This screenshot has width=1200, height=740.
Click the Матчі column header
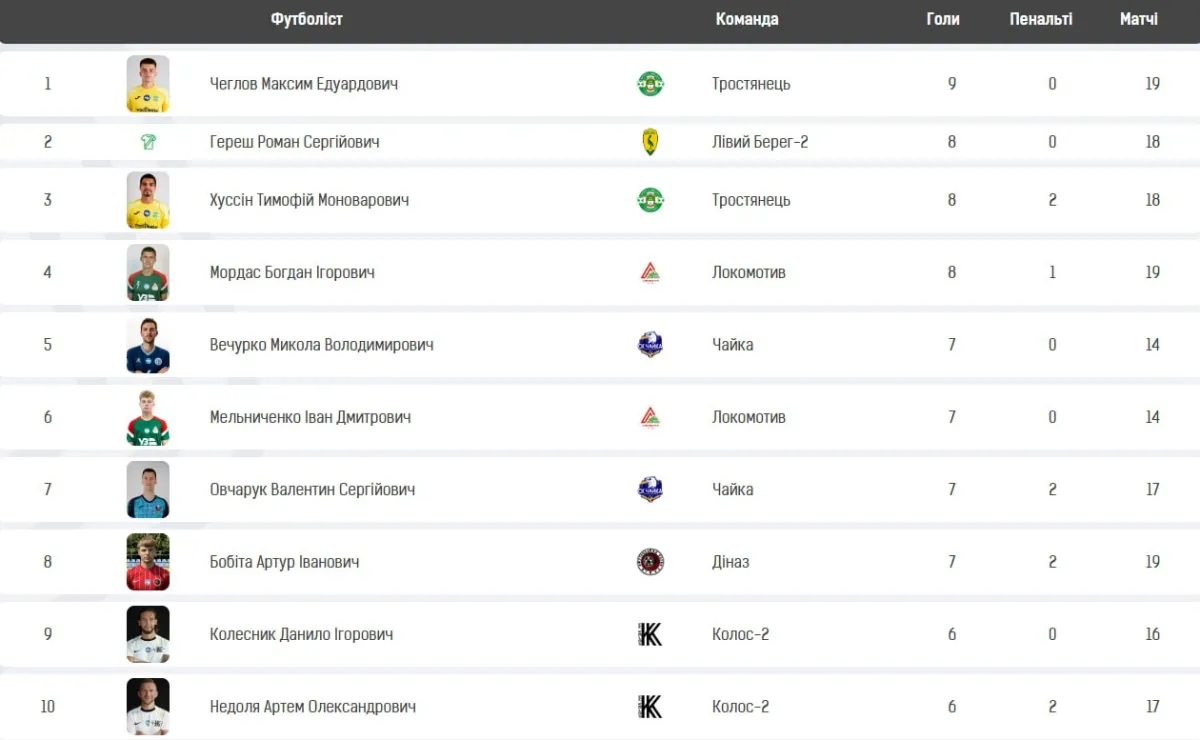(1139, 19)
